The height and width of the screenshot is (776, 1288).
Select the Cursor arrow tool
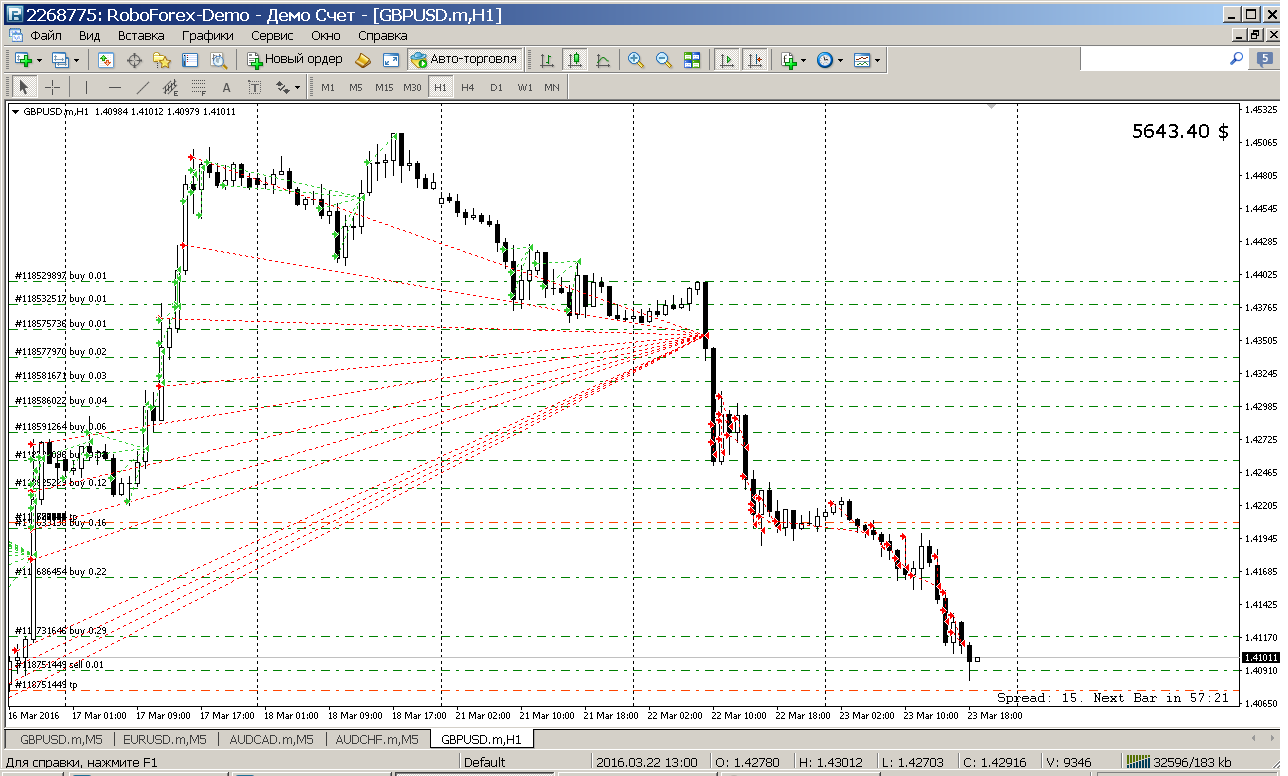click(25, 87)
